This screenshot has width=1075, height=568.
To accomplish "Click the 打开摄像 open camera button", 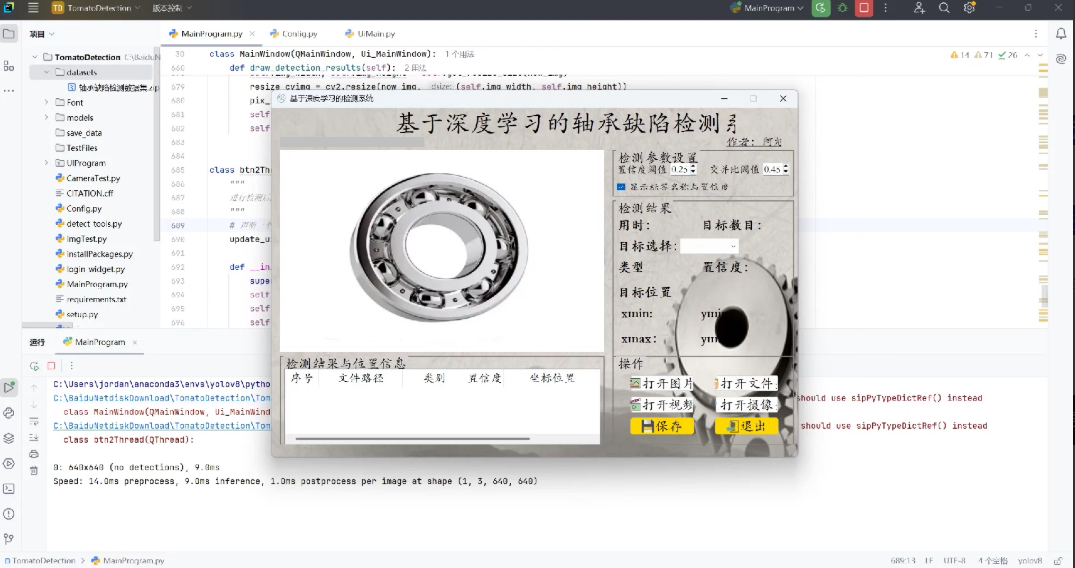I will [x=747, y=405].
